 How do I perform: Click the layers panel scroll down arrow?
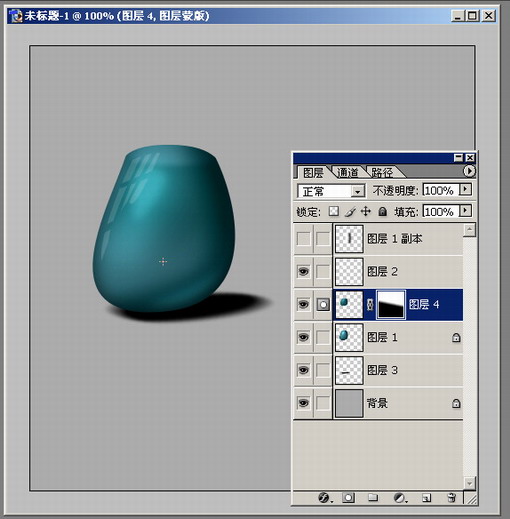pyautogui.click(x=469, y=483)
